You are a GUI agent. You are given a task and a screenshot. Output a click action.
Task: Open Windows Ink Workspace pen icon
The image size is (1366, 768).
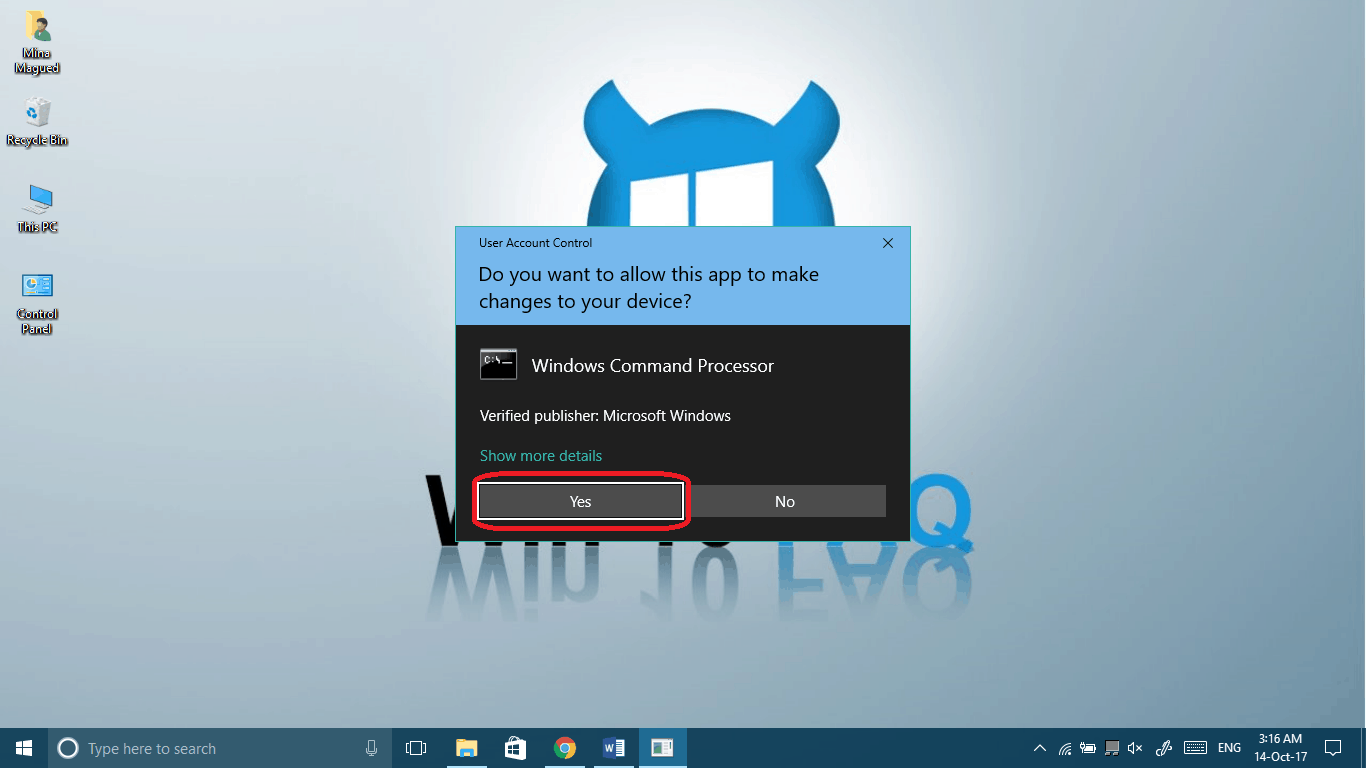tap(1163, 748)
